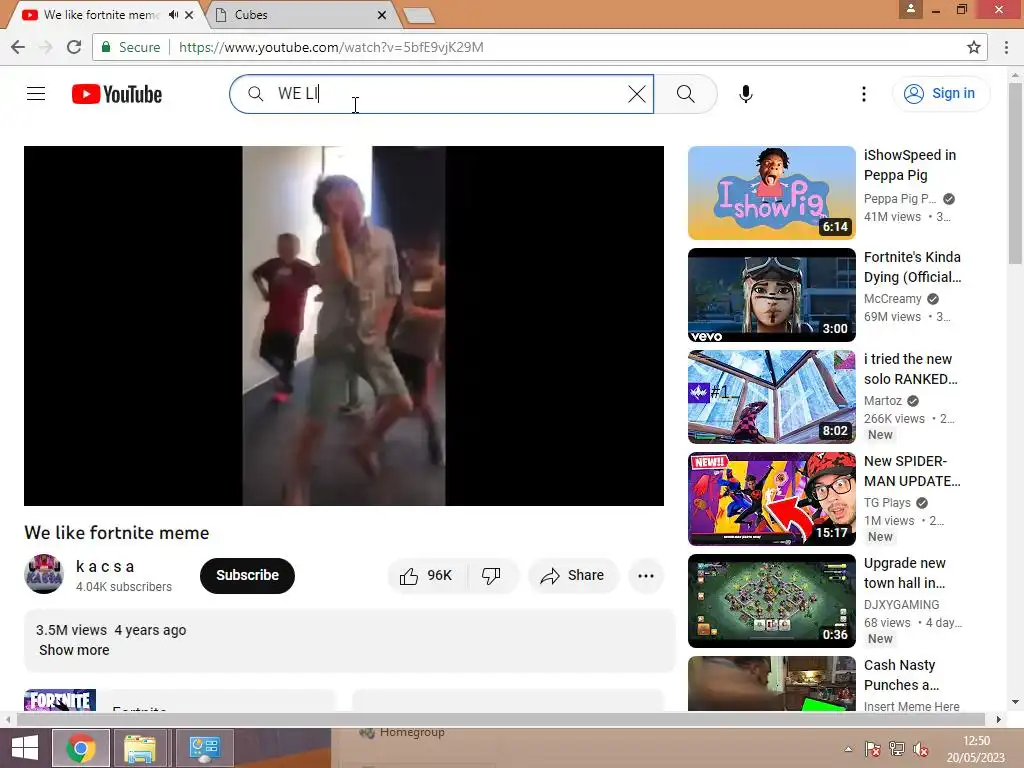
Task: Bookmark this page with the star
Action: pos(973,47)
